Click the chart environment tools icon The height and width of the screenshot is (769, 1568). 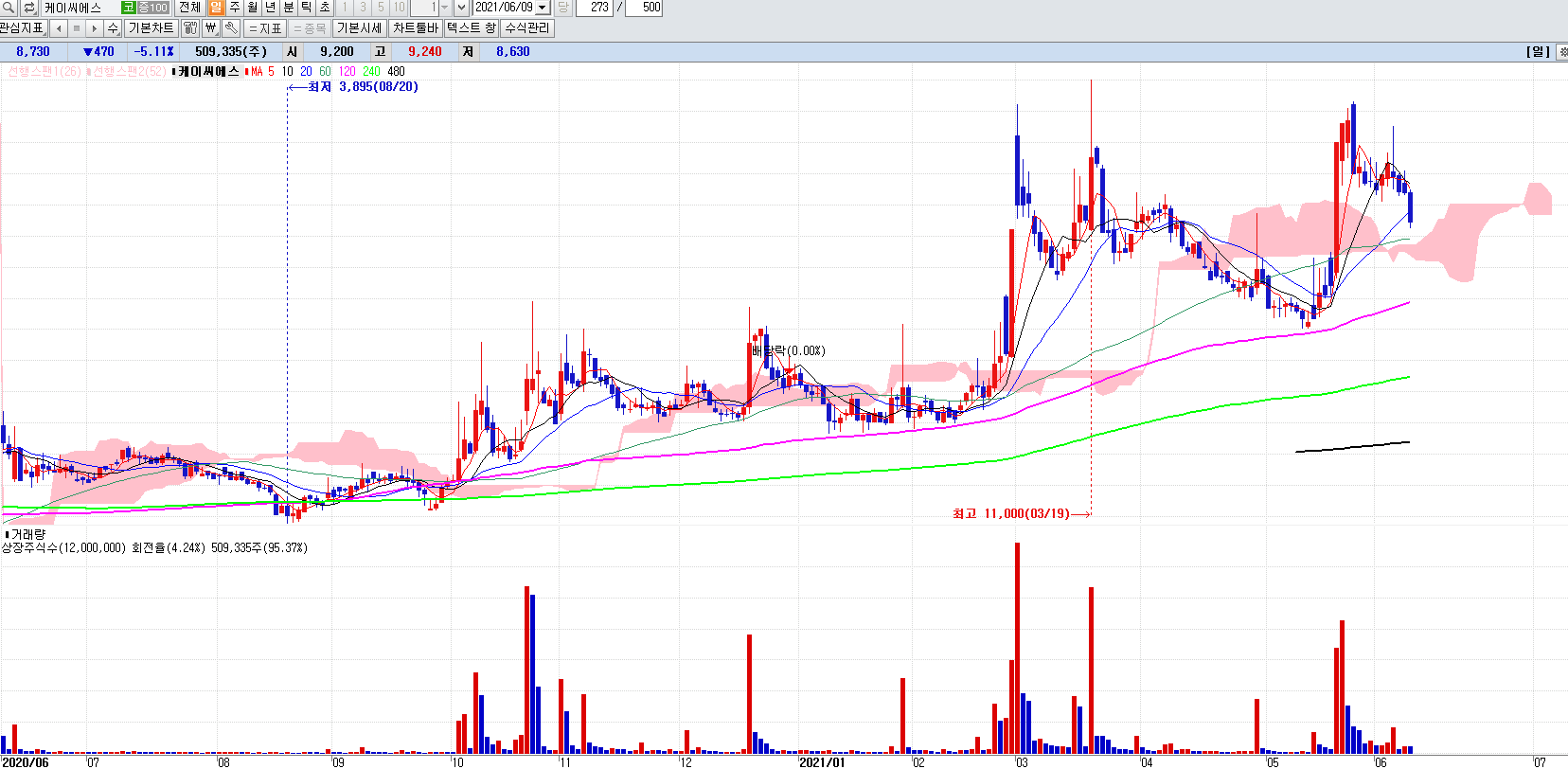190,28
